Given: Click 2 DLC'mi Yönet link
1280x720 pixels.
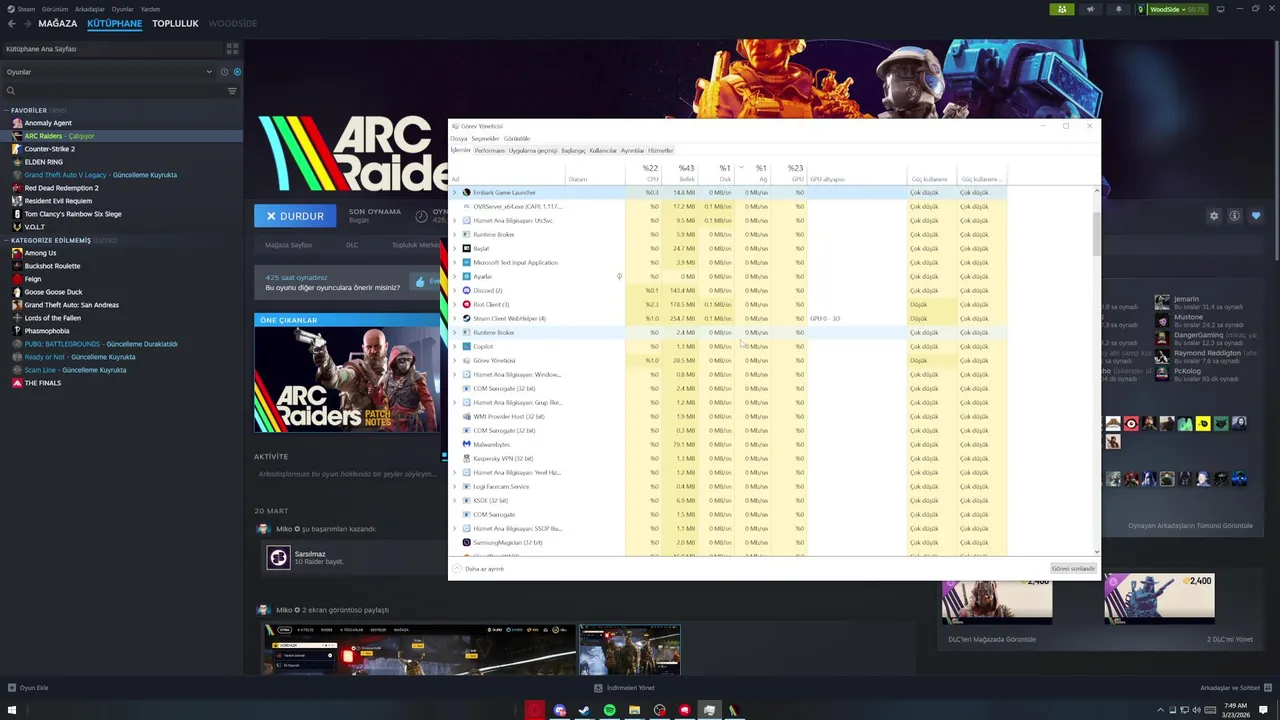Looking at the screenshot, I should (1229, 639).
